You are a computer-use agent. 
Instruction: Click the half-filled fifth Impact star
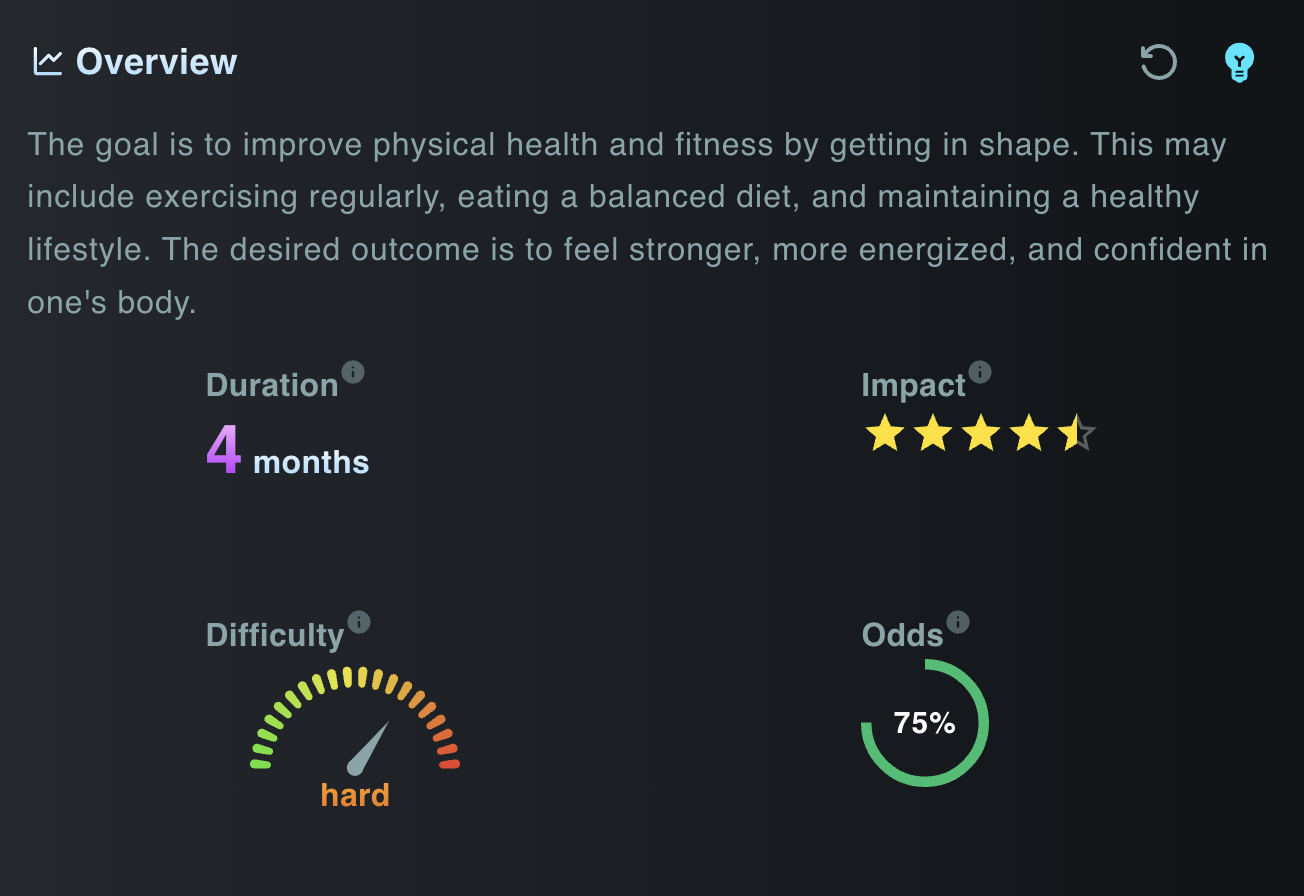tap(1076, 435)
